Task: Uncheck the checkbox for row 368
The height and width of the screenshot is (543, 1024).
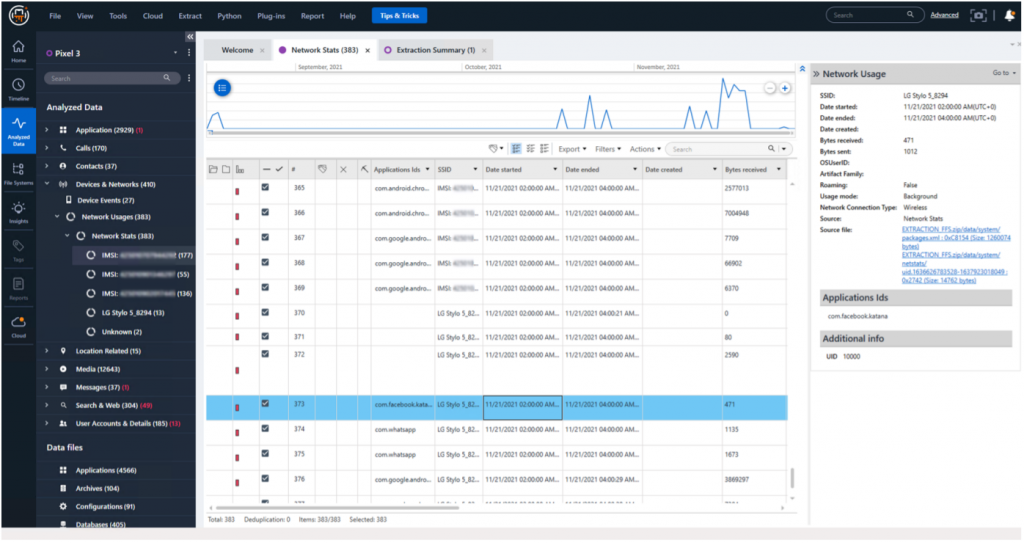Action: tap(265, 263)
